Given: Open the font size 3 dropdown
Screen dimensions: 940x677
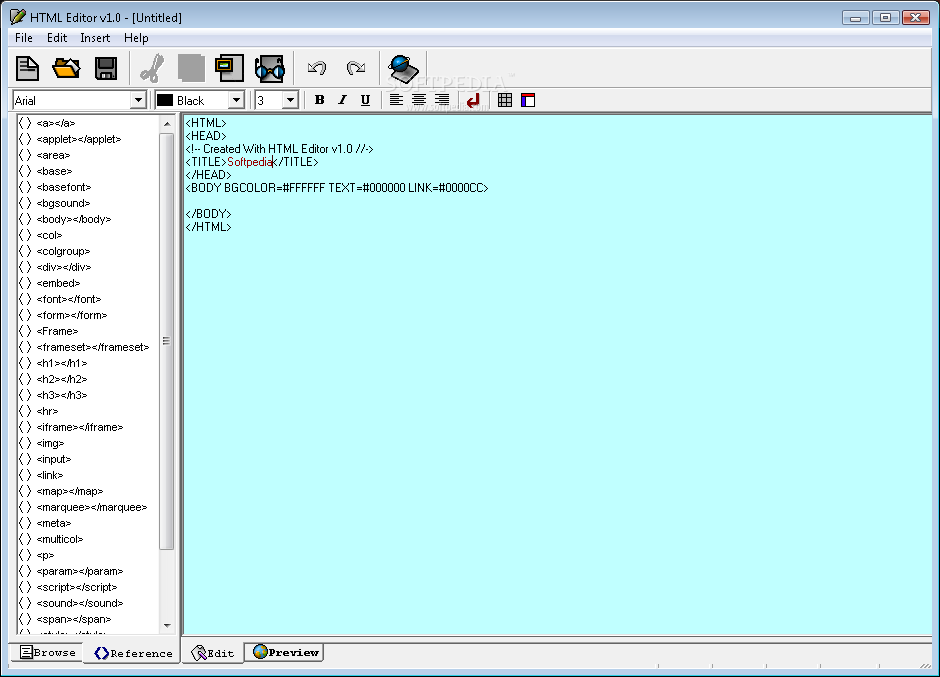Looking at the screenshot, I should (x=290, y=100).
